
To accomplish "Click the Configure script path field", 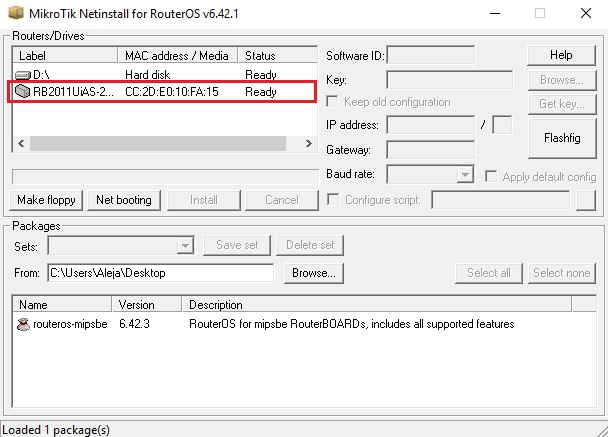I will (501, 200).
